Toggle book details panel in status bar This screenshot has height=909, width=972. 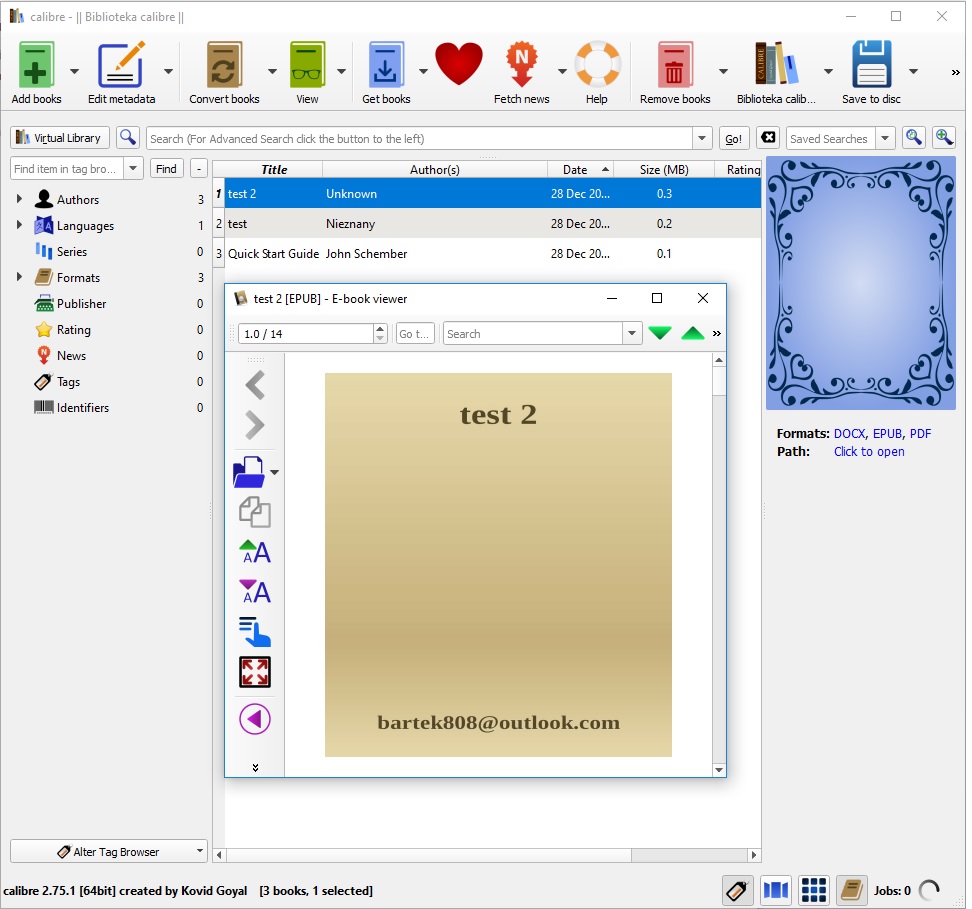[x=851, y=891]
